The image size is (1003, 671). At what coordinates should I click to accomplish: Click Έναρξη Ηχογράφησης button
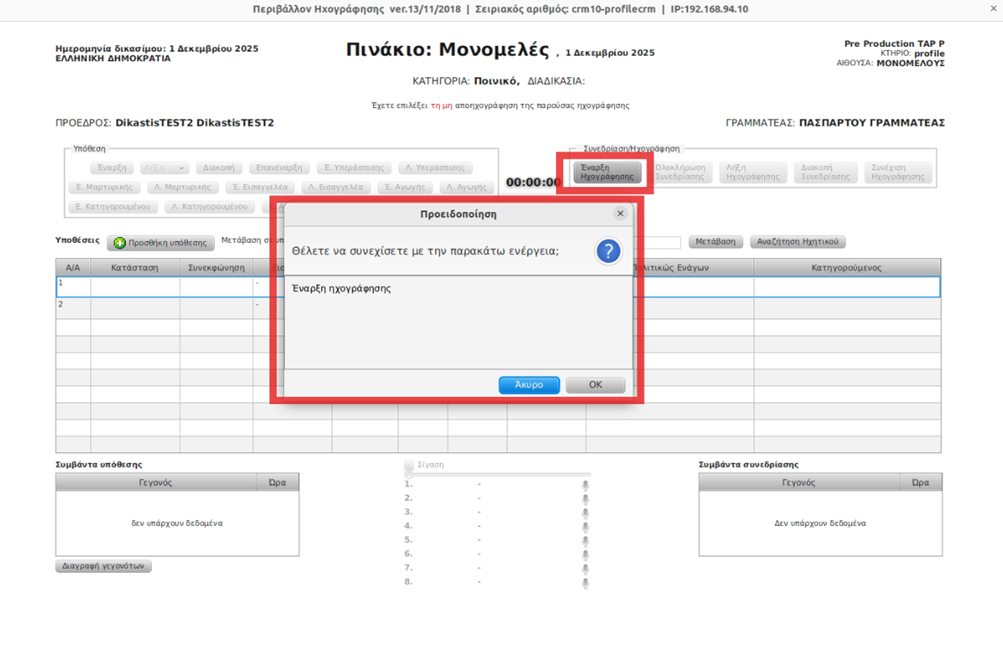tap(607, 173)
